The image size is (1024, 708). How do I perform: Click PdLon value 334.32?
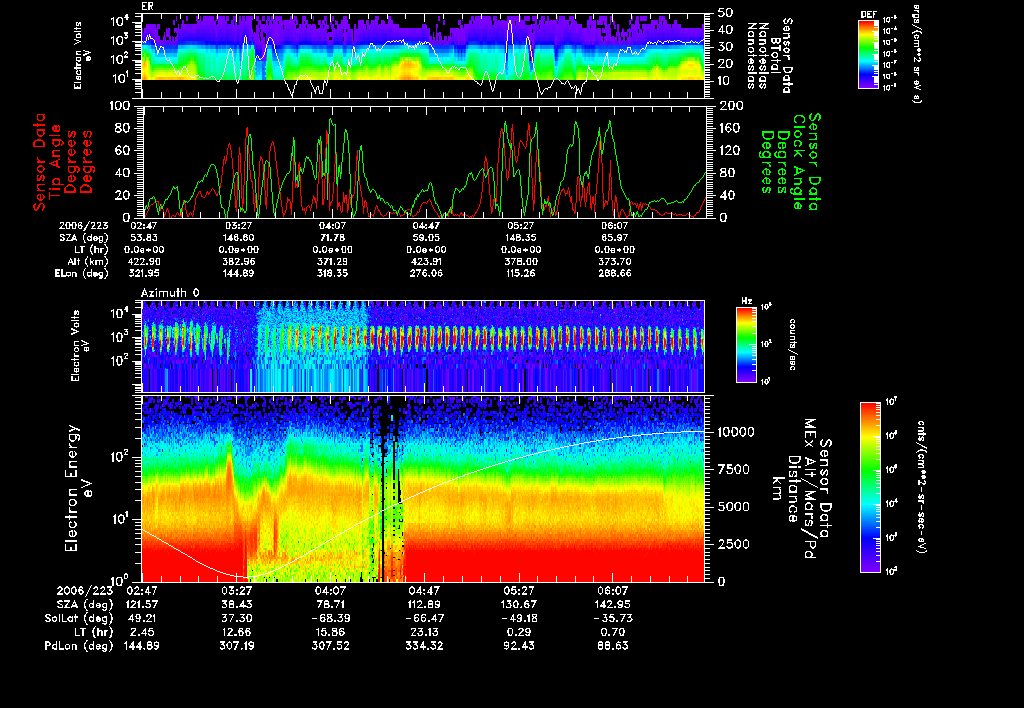[x=424, y=645]
